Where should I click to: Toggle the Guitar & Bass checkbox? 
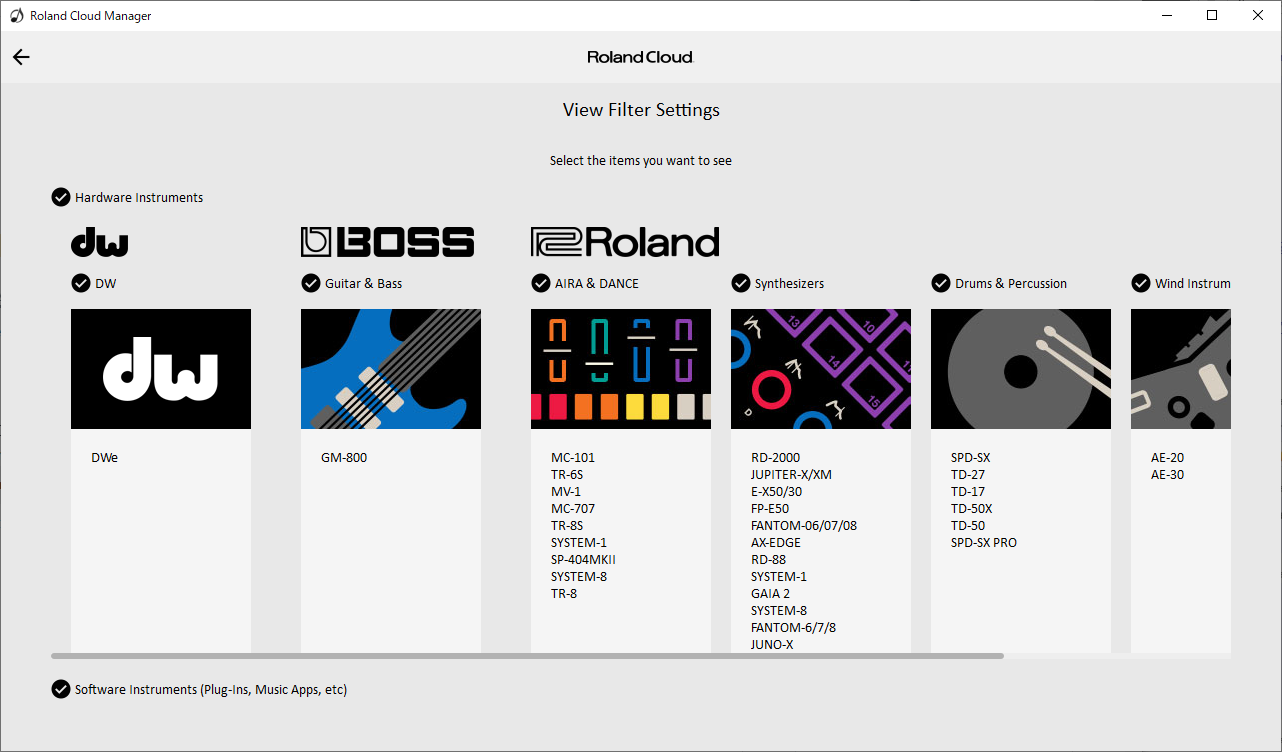311,283
